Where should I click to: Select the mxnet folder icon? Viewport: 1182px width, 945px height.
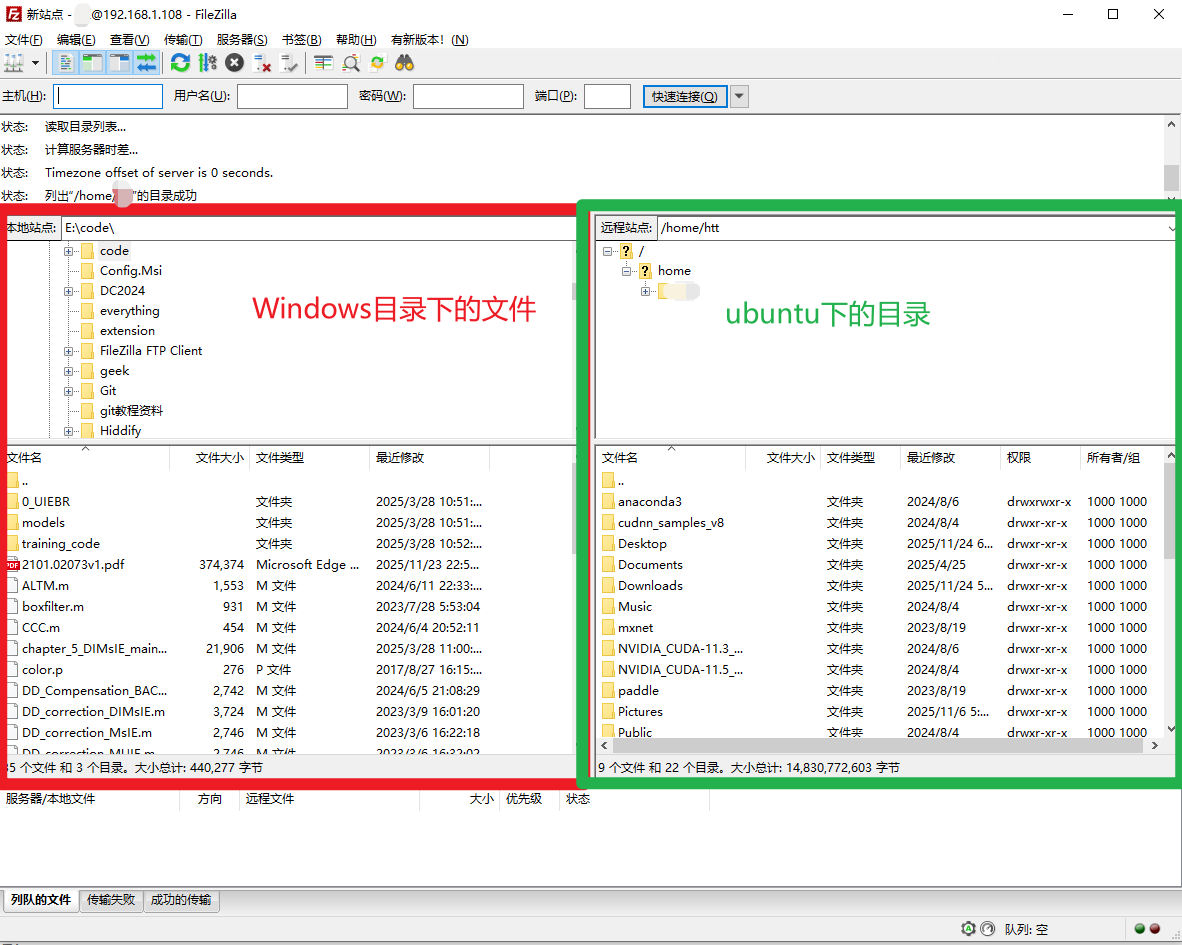click(608, 628)
